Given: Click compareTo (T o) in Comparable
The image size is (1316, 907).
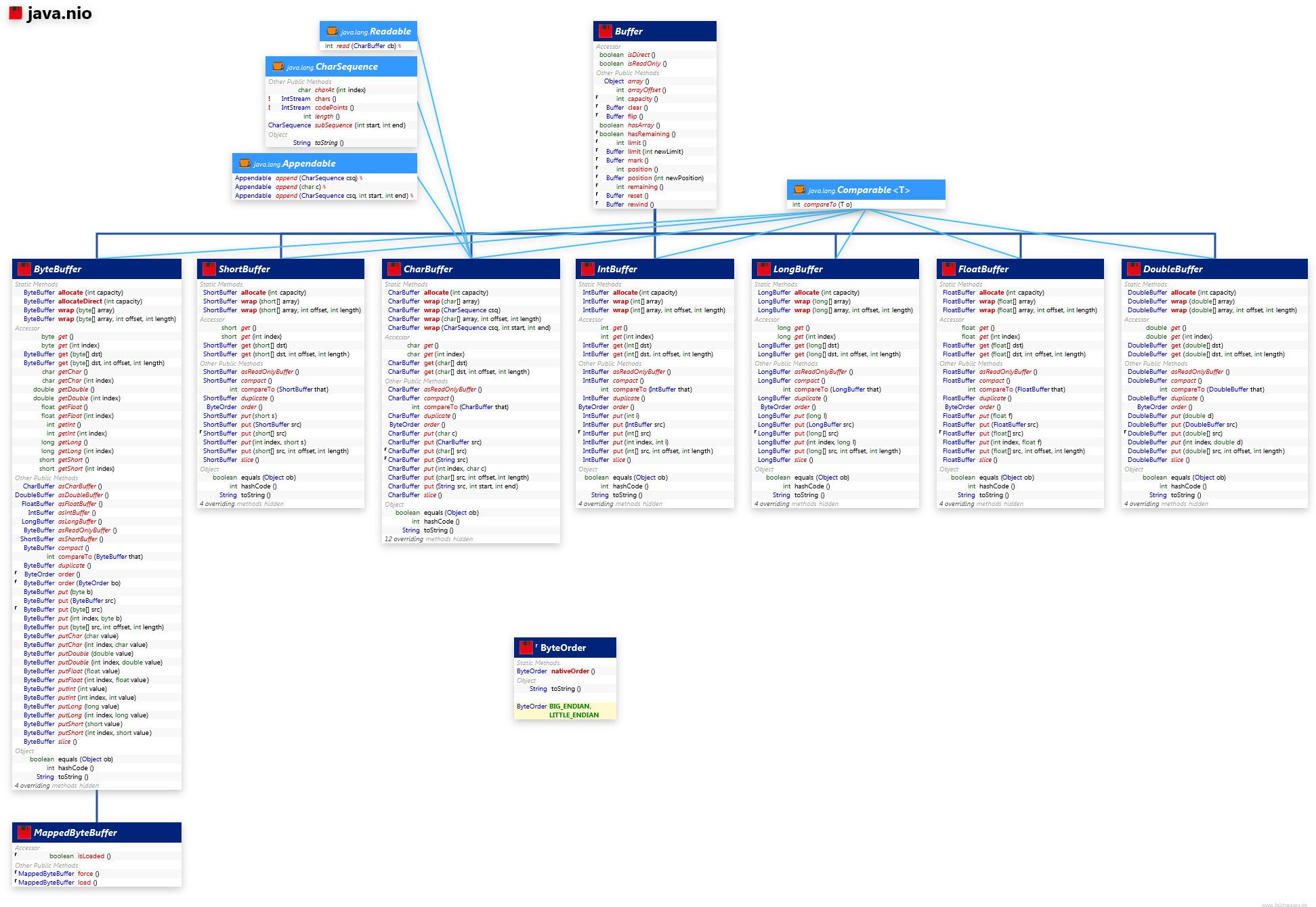Looking at the screenshot, I should [828, 205].
